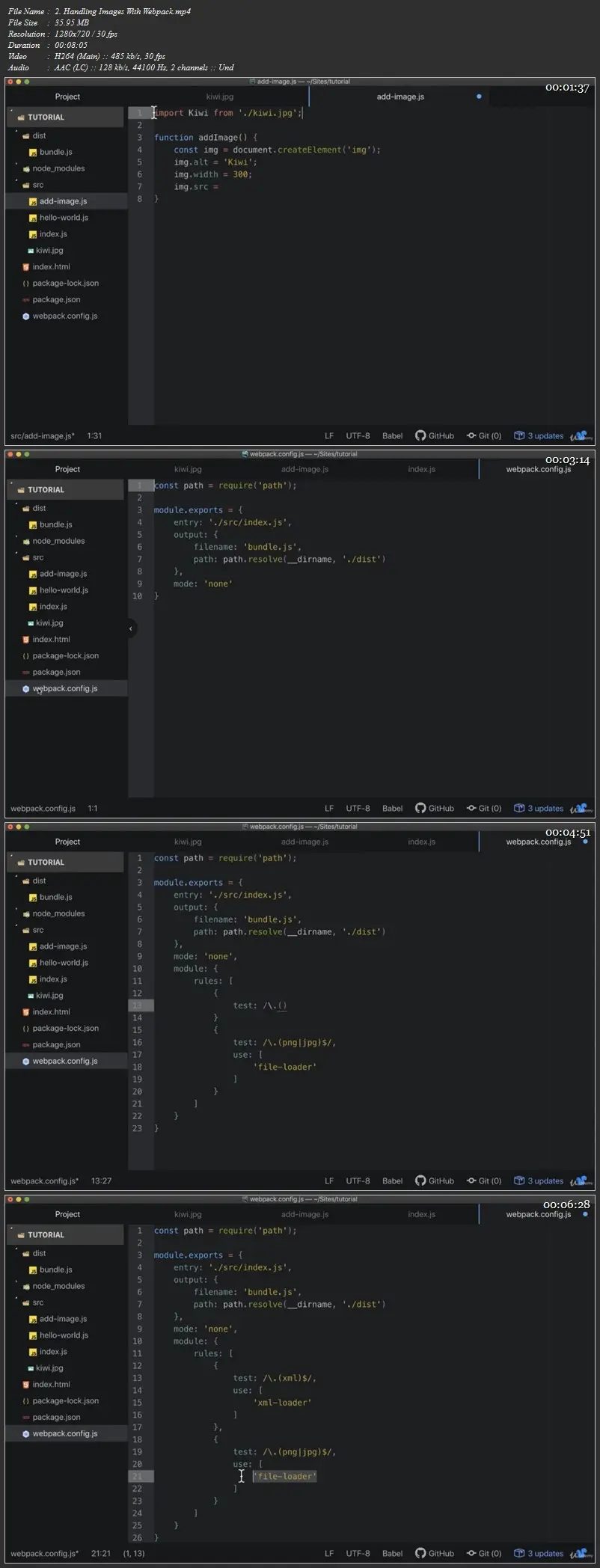600x1568 pixels.
Task: Click the index.html icon in the 00:04:51 frame tree
Action: coord(26,1012)
